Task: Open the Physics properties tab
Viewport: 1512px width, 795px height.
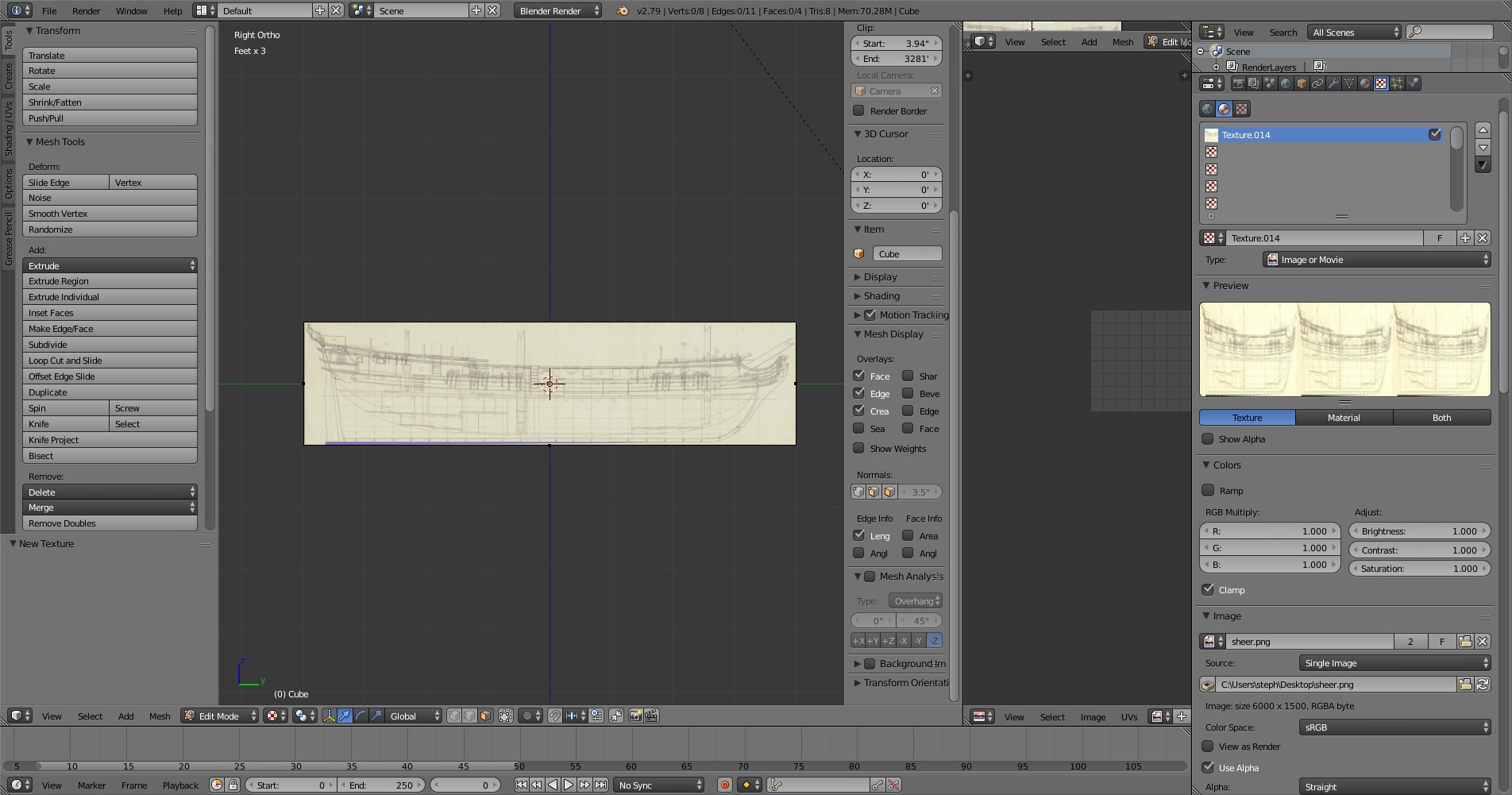Action: point(1413,83)
